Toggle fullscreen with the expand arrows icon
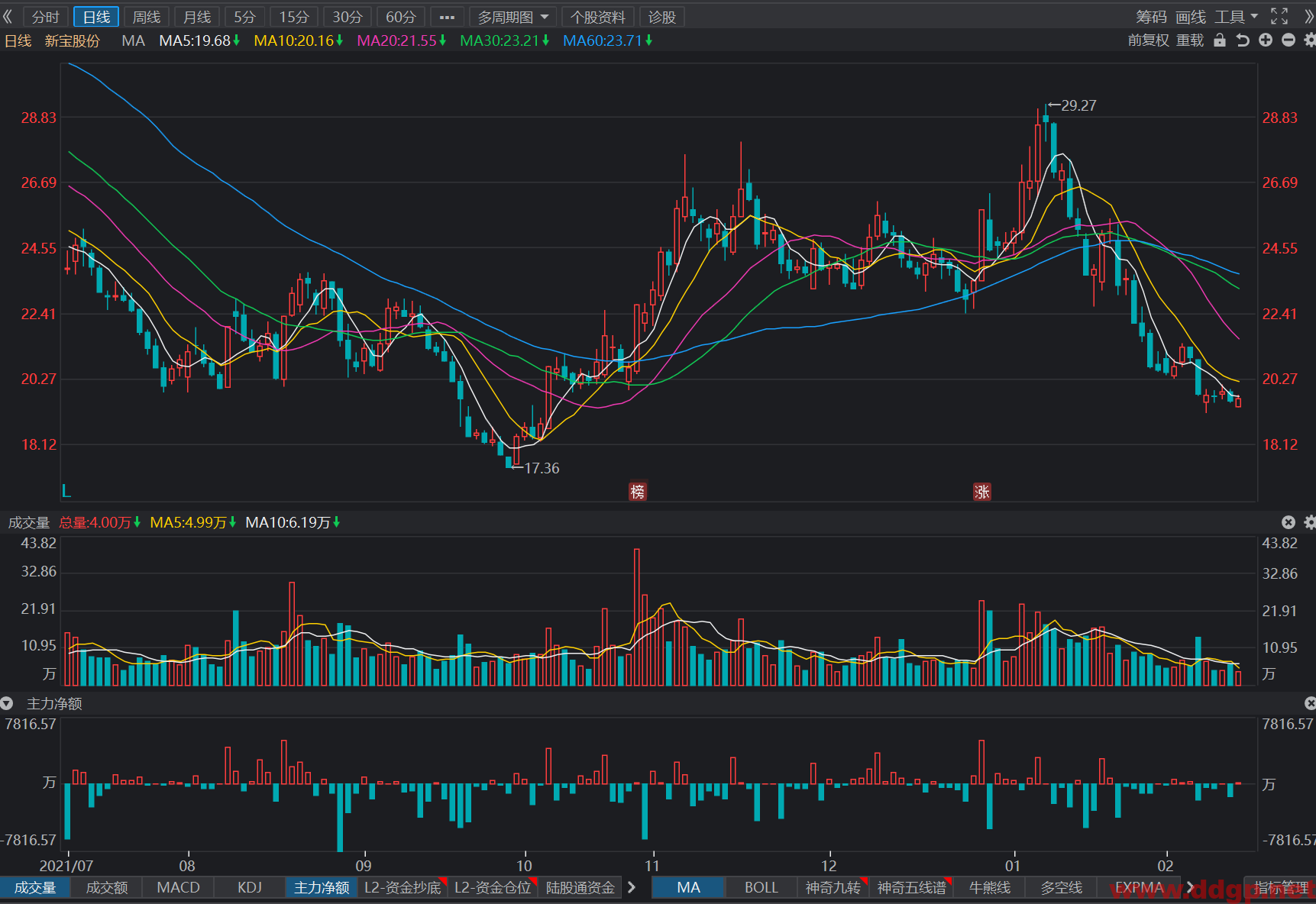 click(1279, 16)
